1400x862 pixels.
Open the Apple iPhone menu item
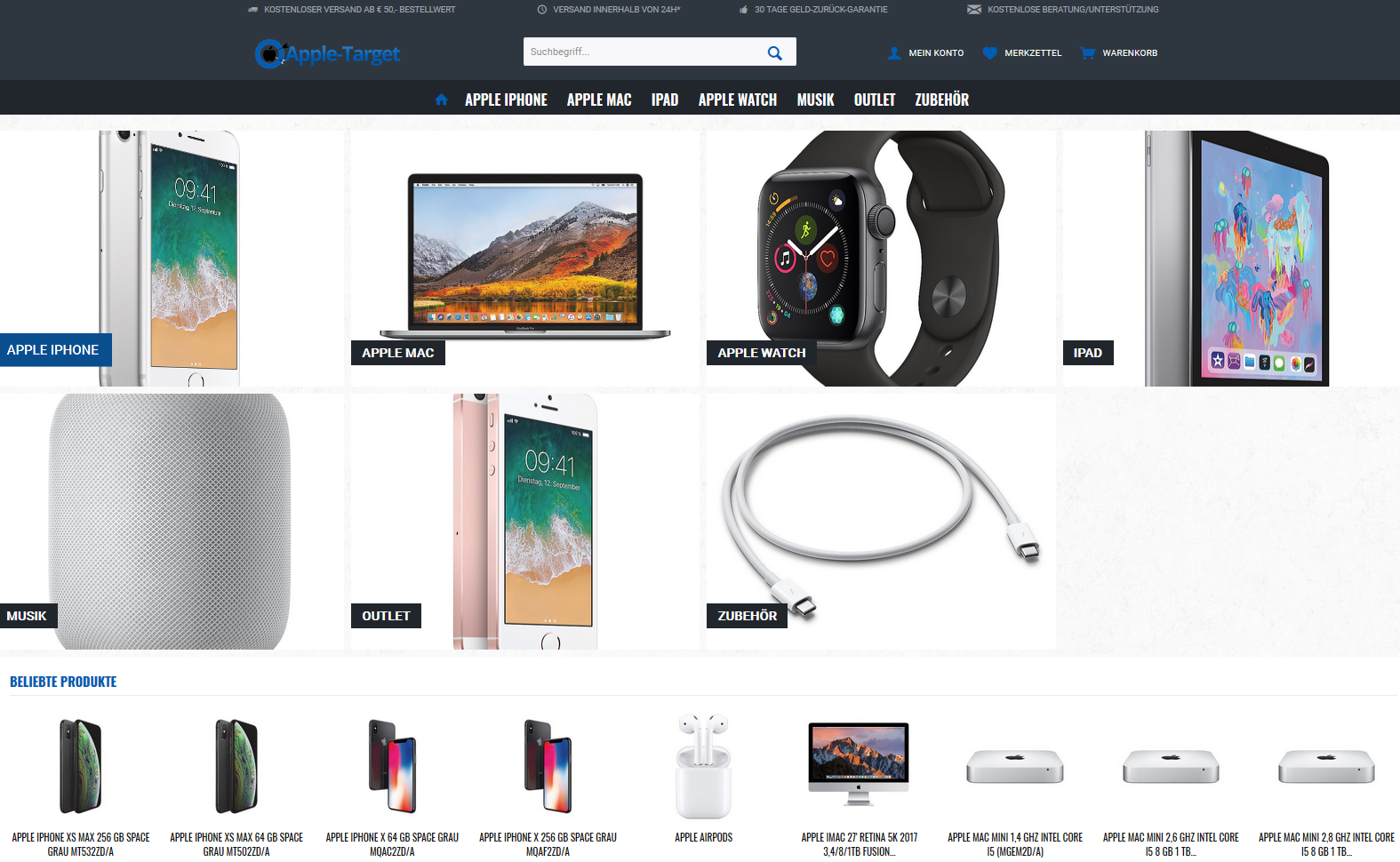coord(506,100)
